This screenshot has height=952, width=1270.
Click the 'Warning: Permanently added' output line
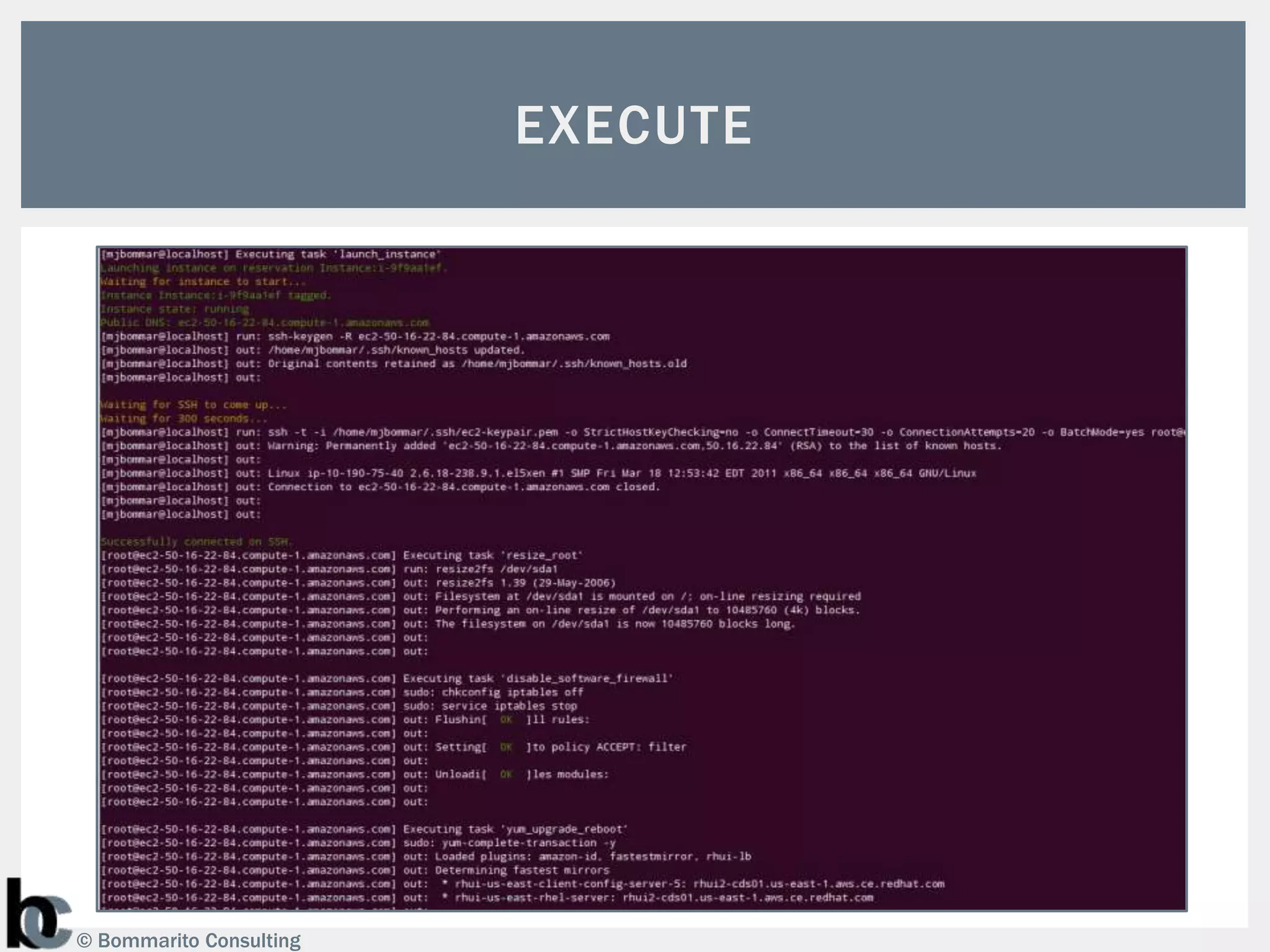pyautogui.click(x=551, y=446)
